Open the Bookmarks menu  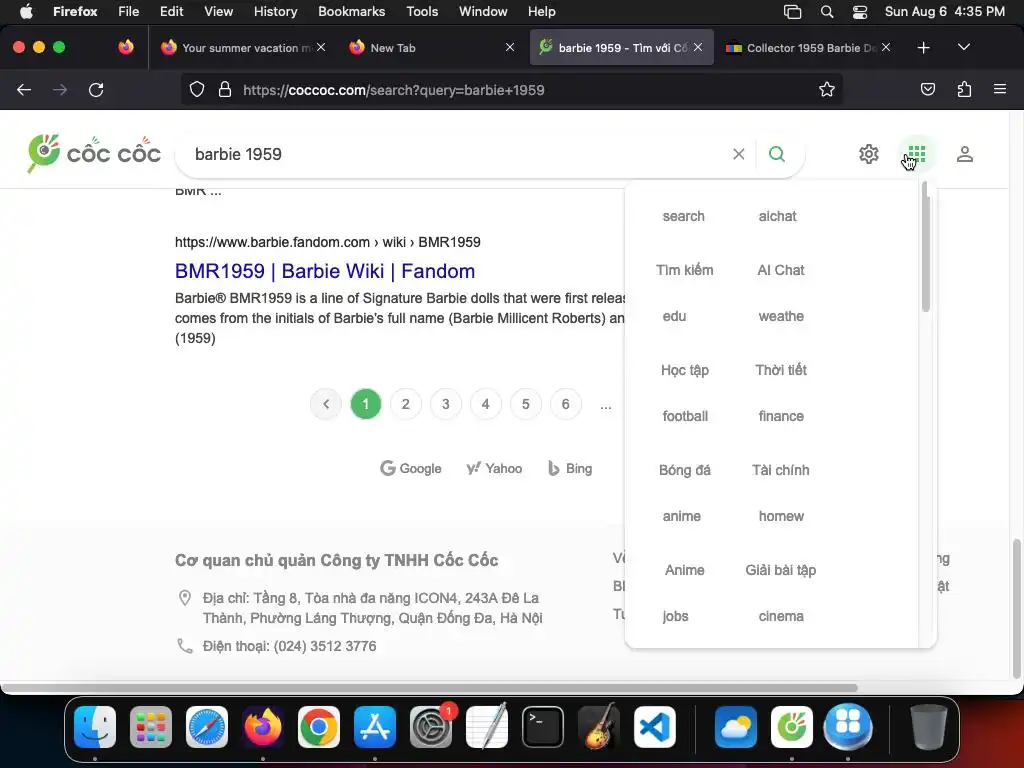point(351,12)
